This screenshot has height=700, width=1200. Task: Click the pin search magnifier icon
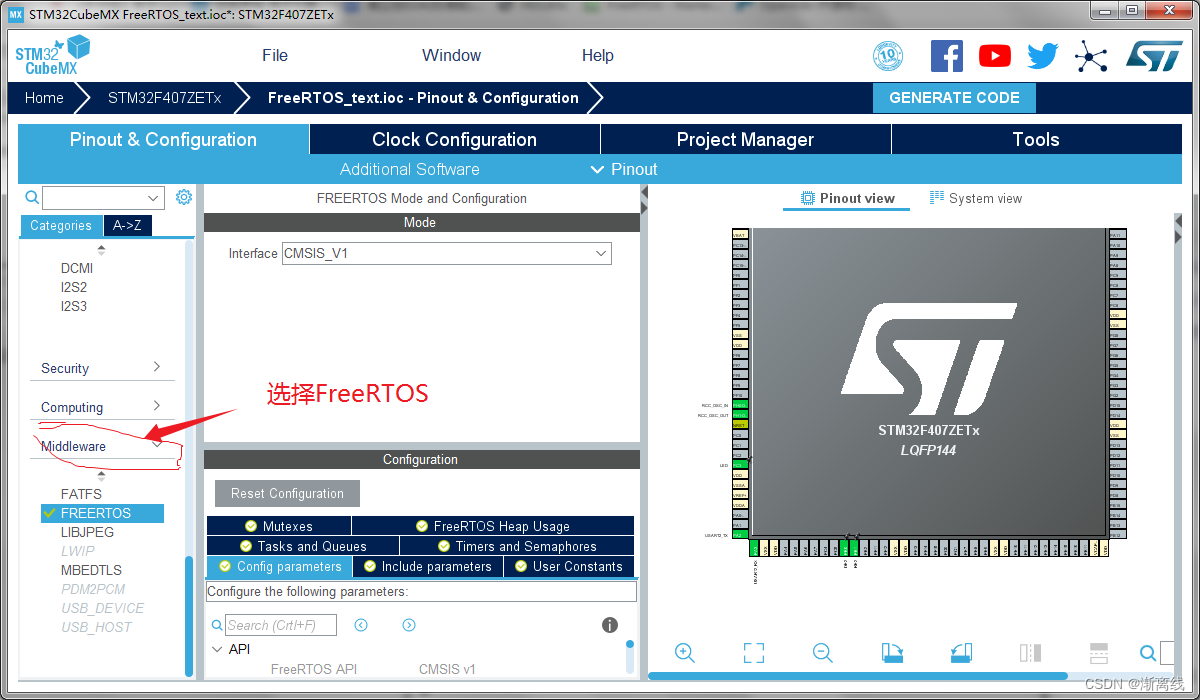[x=1148, y=653]
